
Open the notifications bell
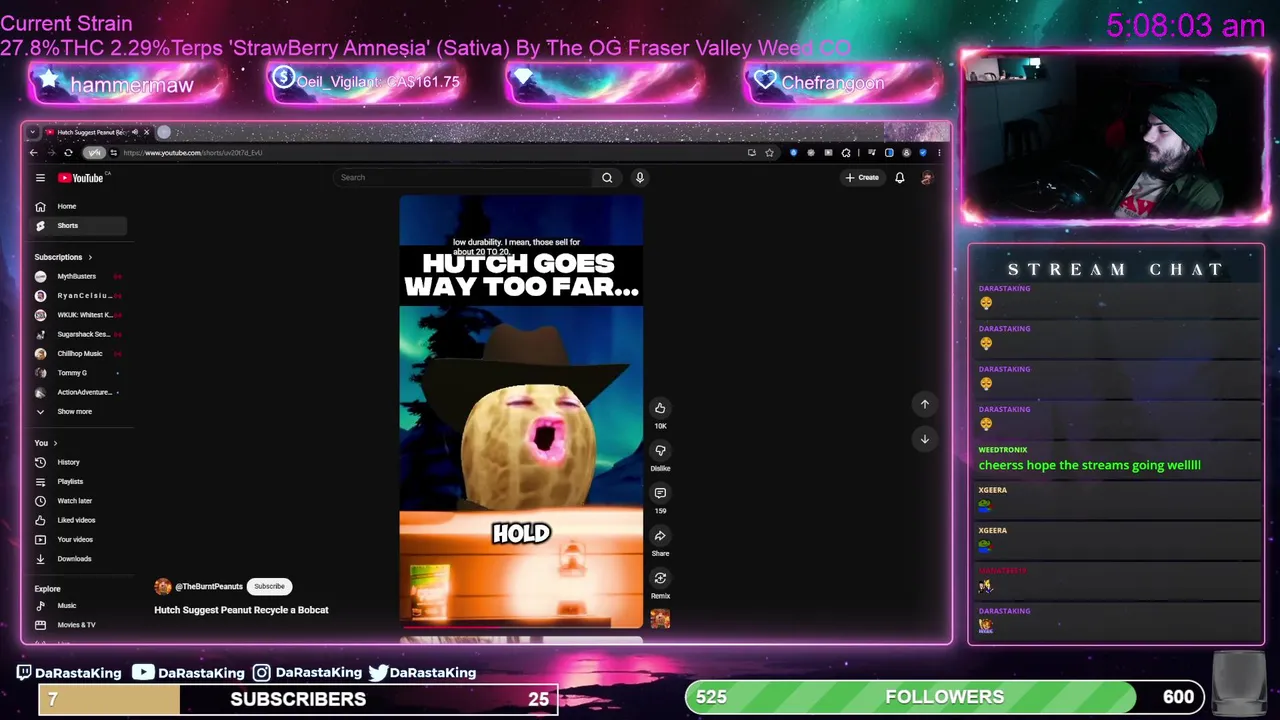click(899, 178)
